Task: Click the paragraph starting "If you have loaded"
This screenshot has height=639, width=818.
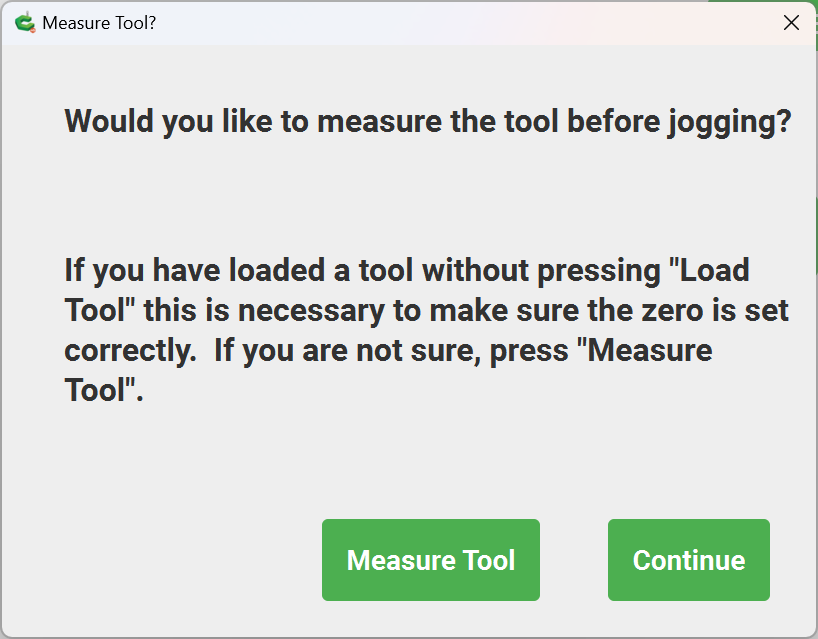Action: coord(427,330)
